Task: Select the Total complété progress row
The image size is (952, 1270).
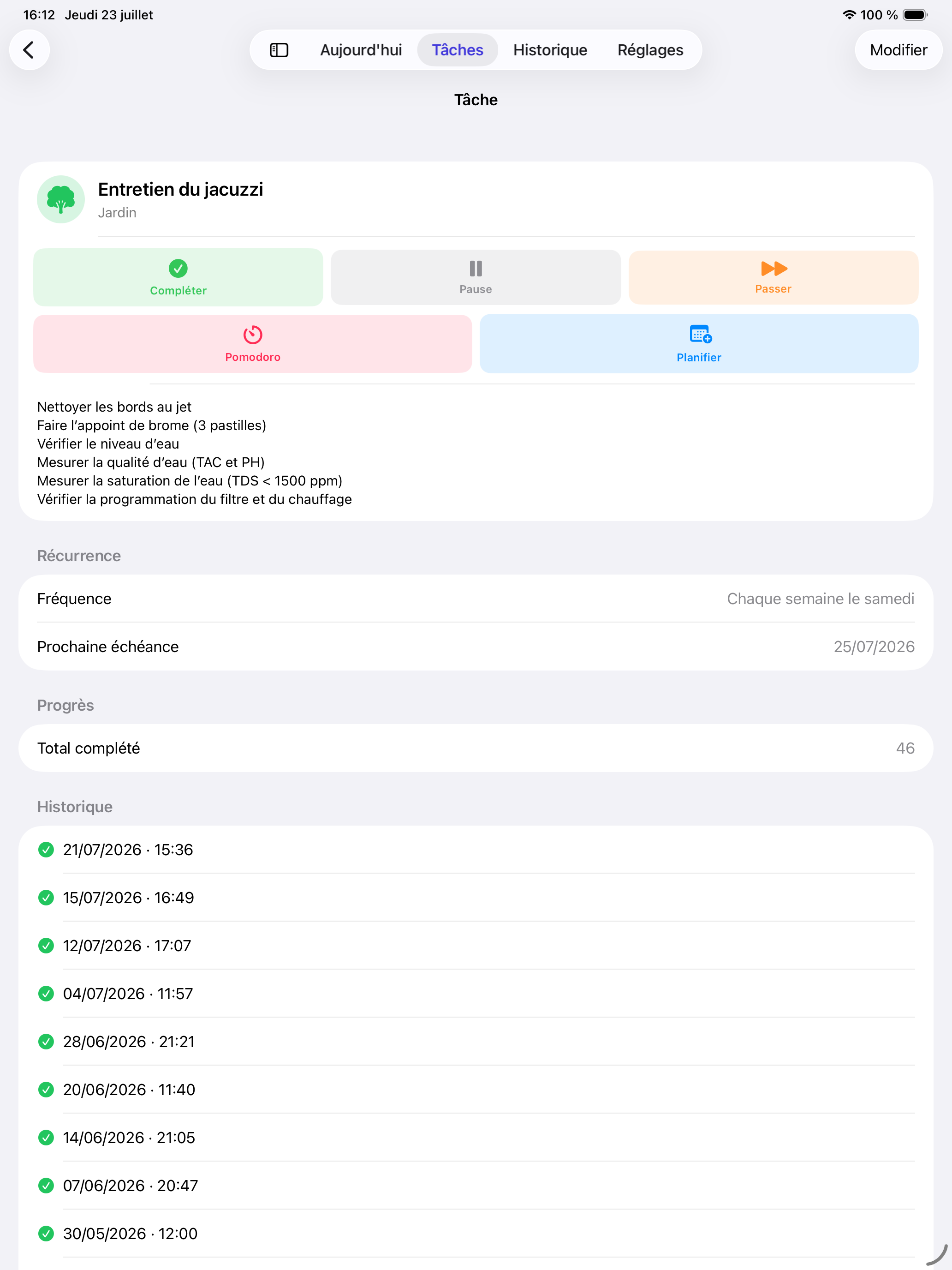Action: [x=476, y=748]
